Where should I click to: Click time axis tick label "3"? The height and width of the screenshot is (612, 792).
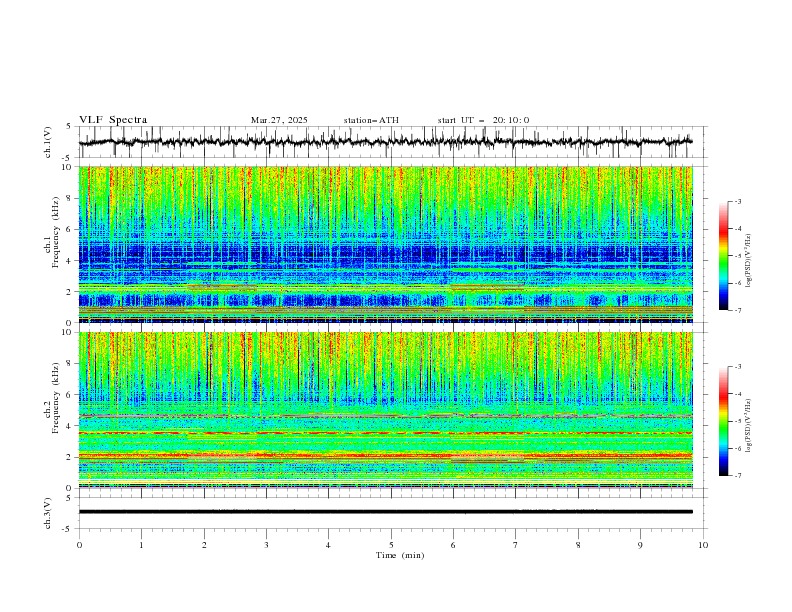[x=266, y=545]
